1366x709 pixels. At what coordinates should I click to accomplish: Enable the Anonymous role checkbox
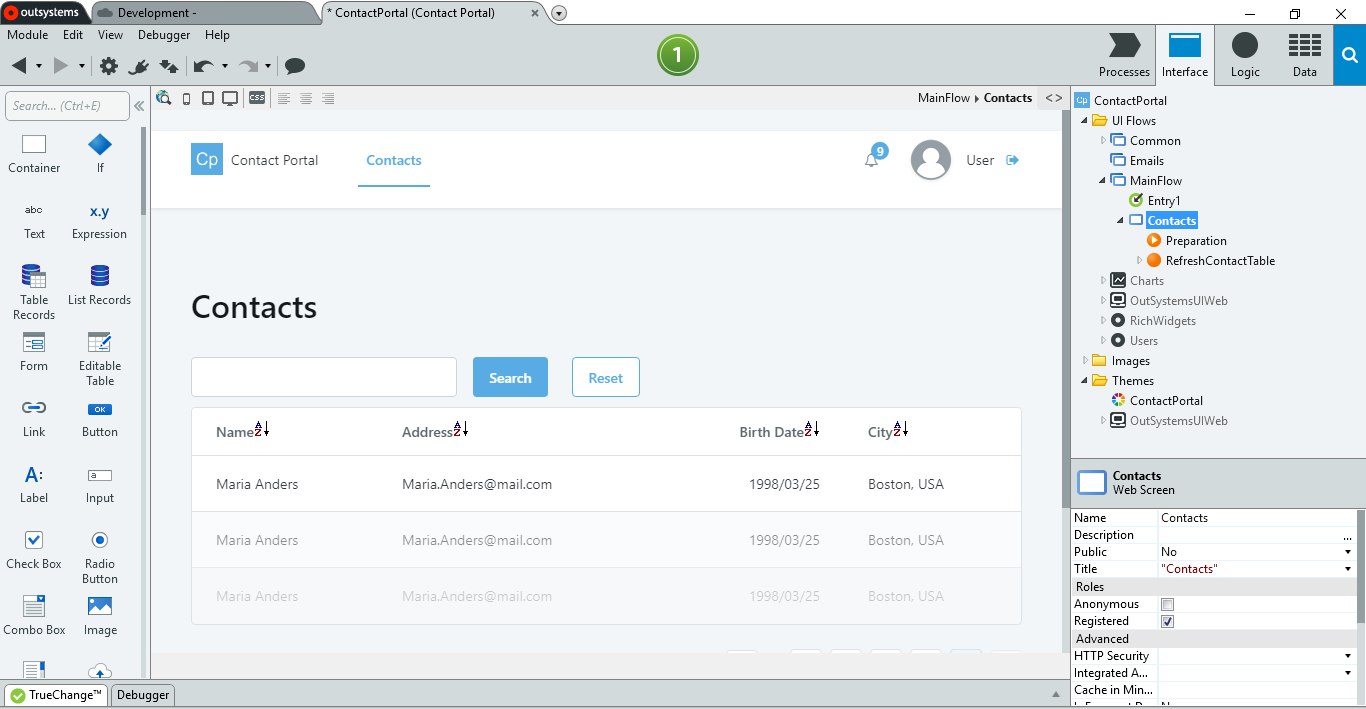(x=1167, y=604)
